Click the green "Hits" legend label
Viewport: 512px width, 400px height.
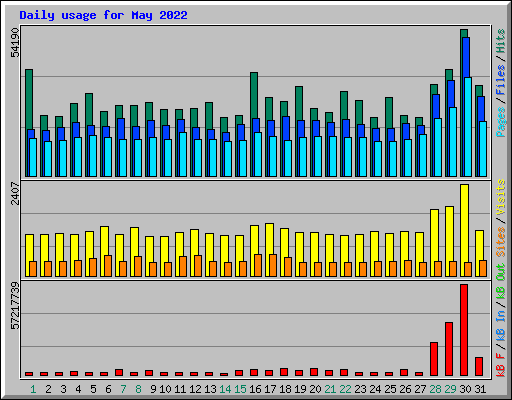pyautogui.click(x=501, y=41)
